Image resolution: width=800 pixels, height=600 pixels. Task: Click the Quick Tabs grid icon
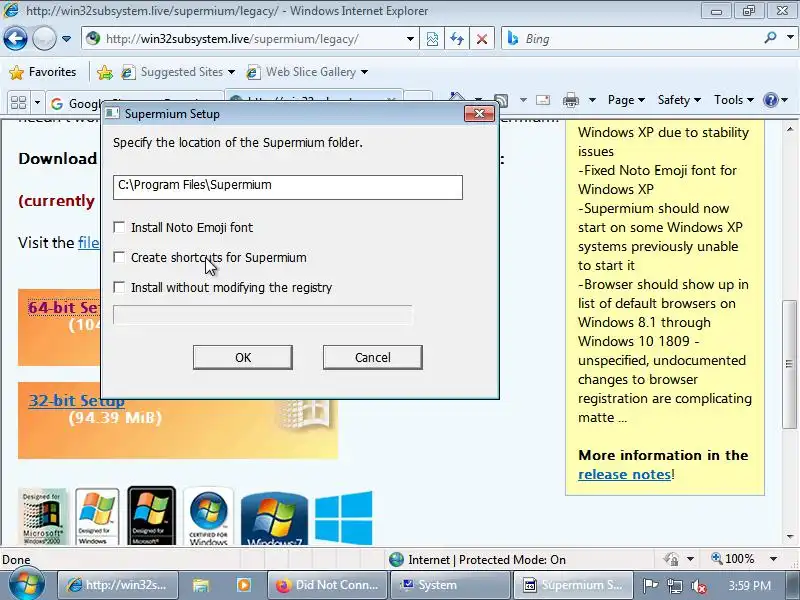pos(18,103)
